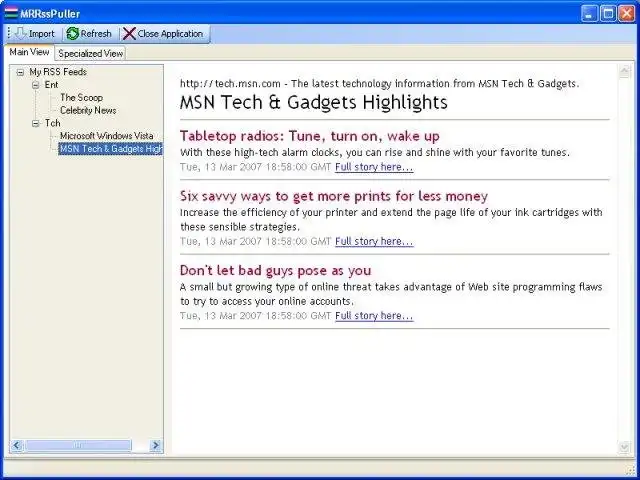Select the Celebrity News feed
This screenshot has height=480, width=640.
click(88, 110)
